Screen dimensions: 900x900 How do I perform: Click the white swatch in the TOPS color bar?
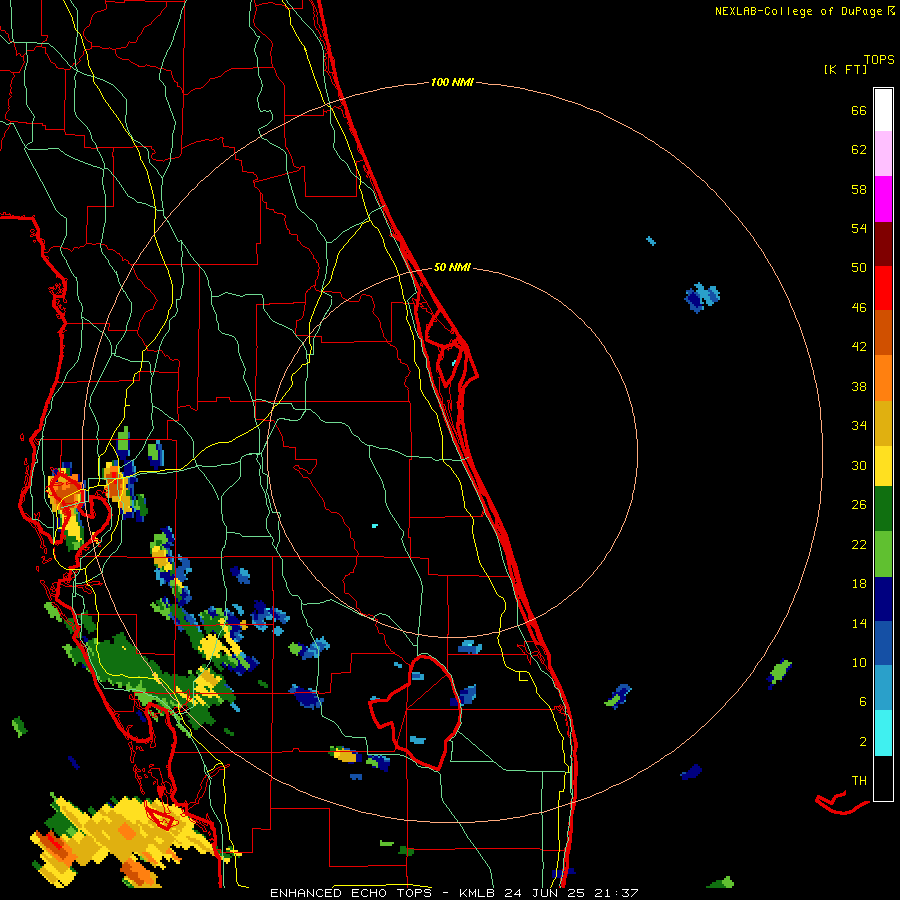click(x=883, y=110)
